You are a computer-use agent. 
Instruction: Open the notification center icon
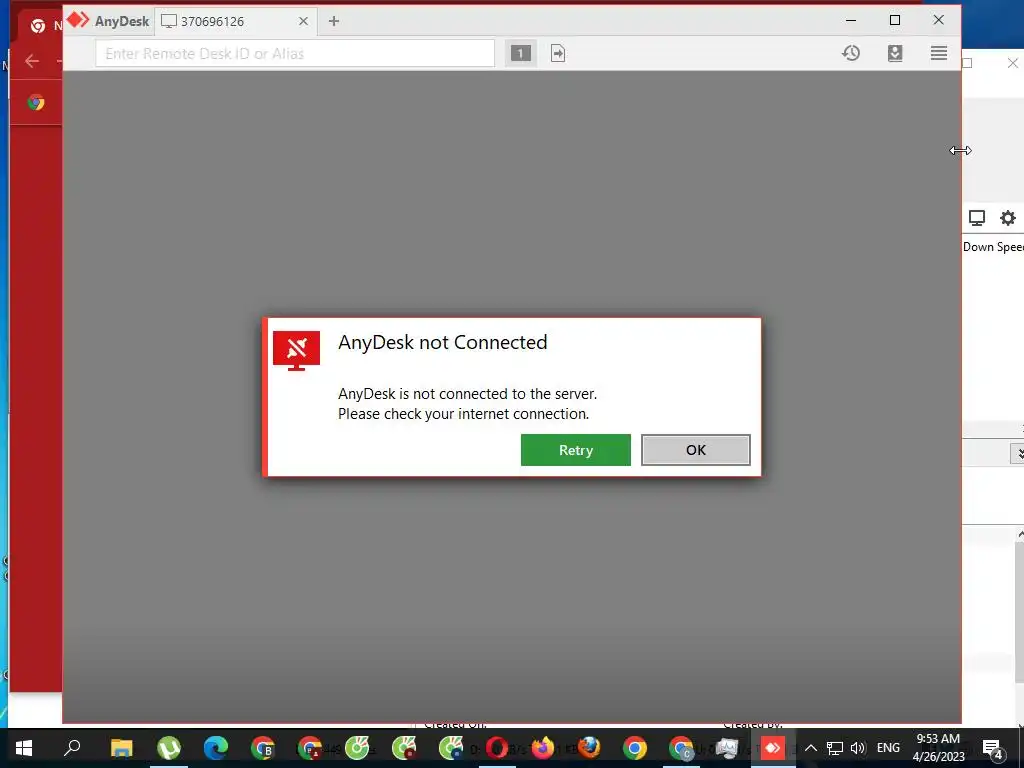pyautogui.click(x=993, y=749)
